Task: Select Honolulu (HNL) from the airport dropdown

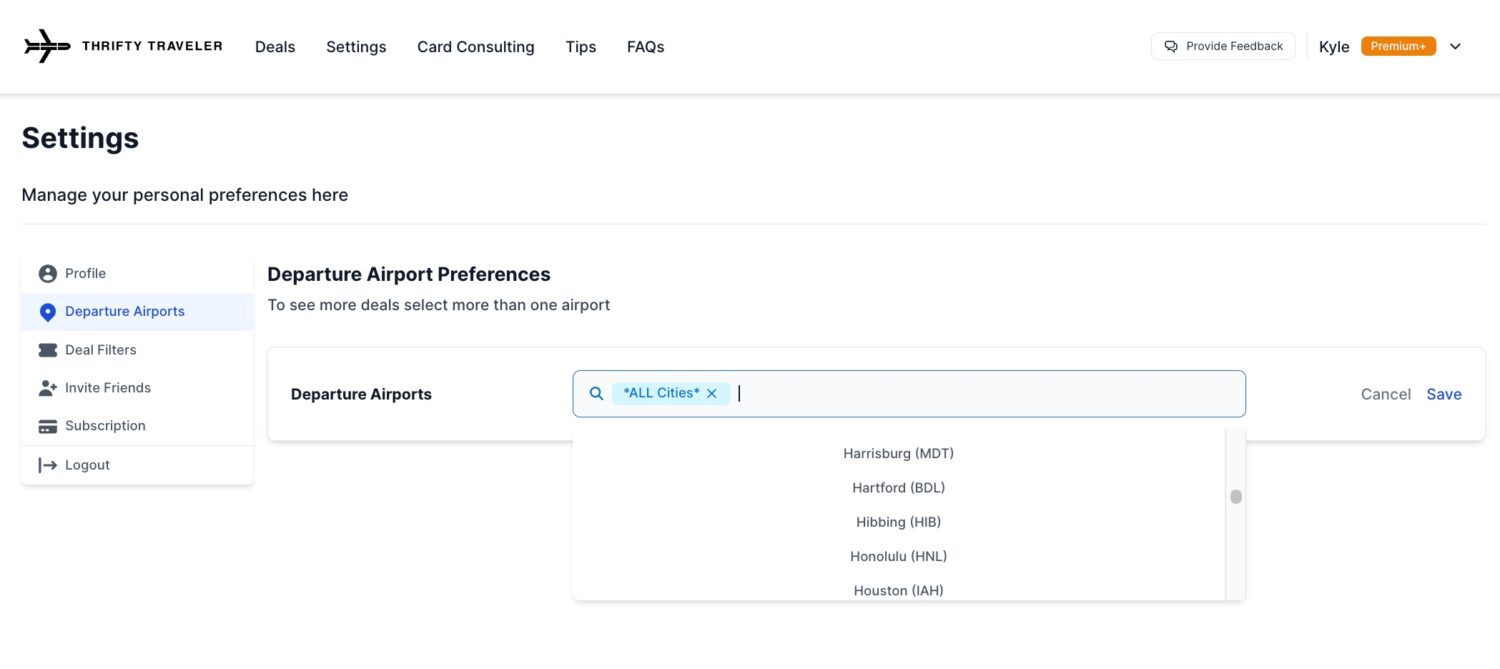Action: click(898, 555)
